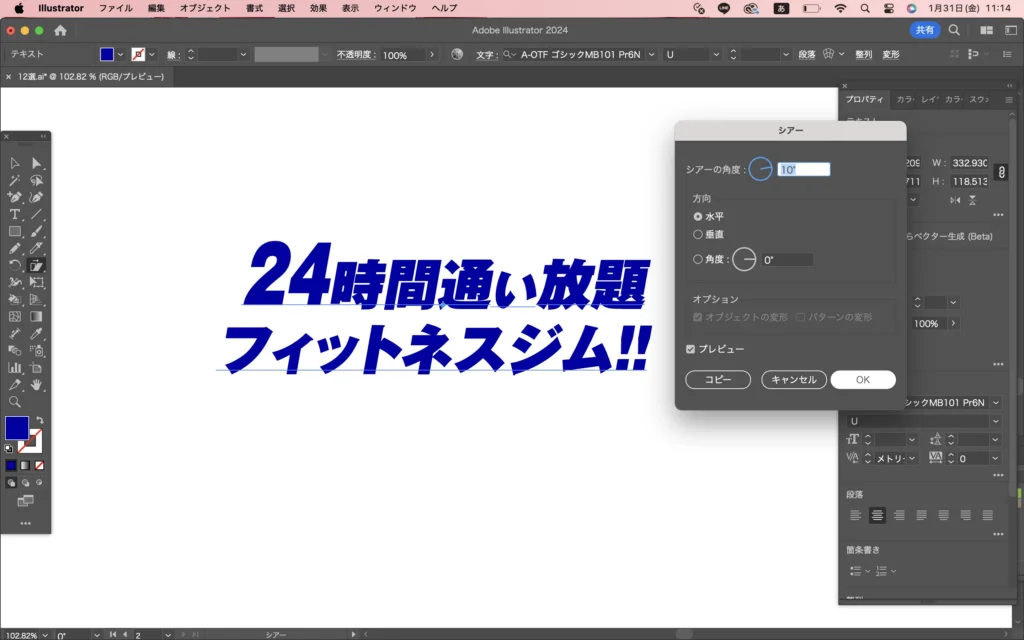Viewport: 1024px width, 640px height.
Task: Toggle the プレビュー checkbox
Action: click(691, 349)
